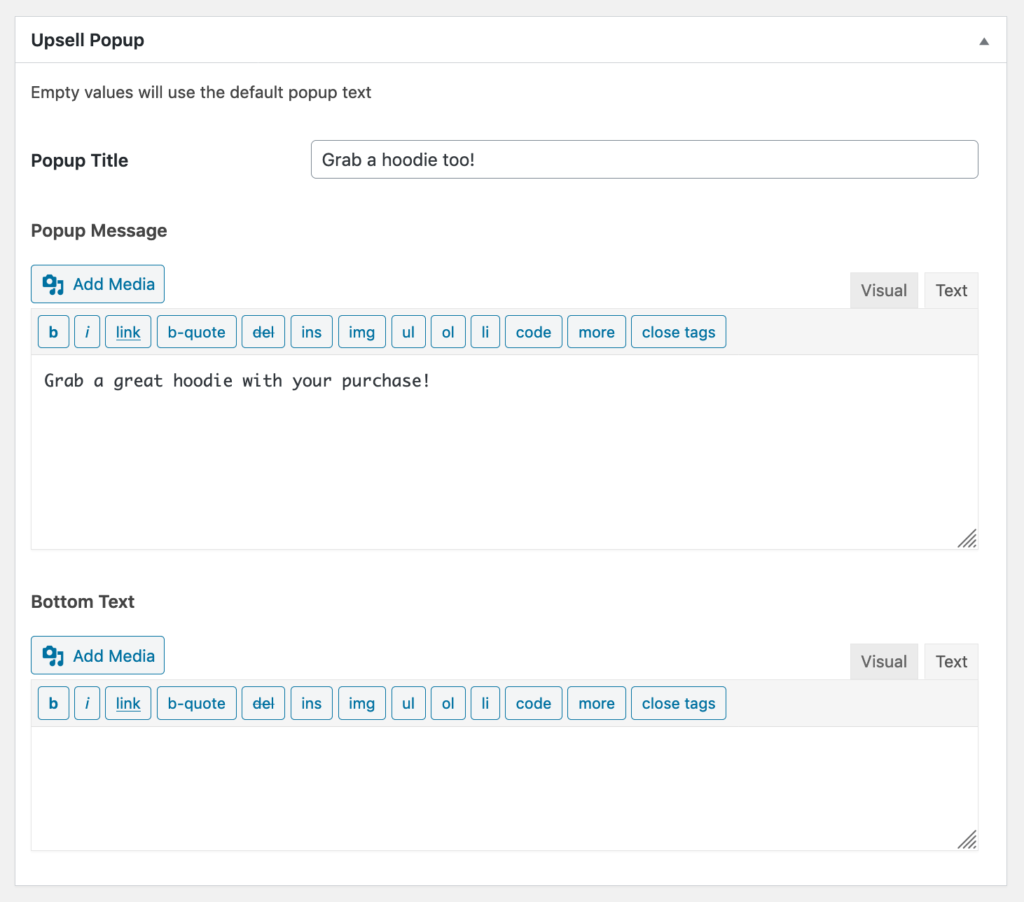Screen dimensions: 1024x902
Task: Click close tags in the Popup Message toolbar
Action: (x=678, y=331)
